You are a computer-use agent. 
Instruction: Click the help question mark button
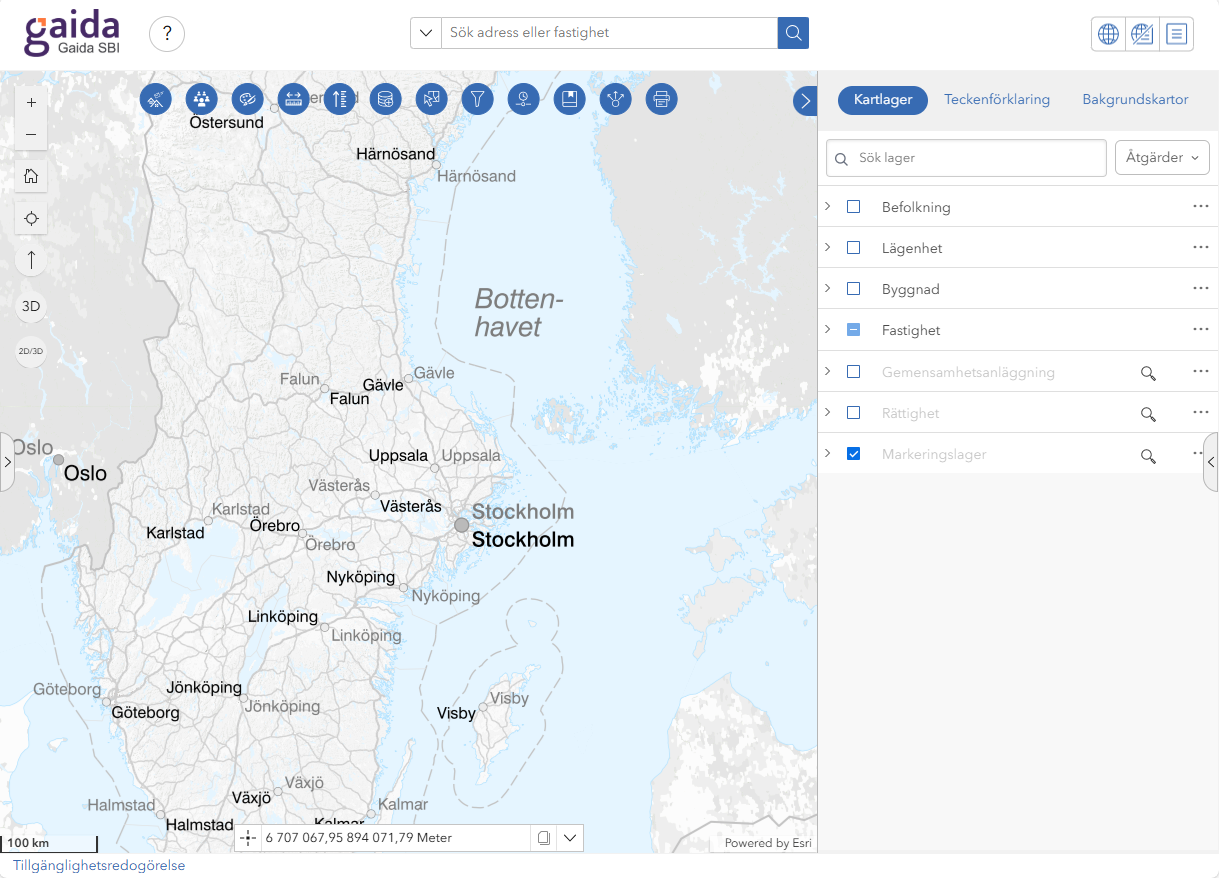click(x=167, y=33)
